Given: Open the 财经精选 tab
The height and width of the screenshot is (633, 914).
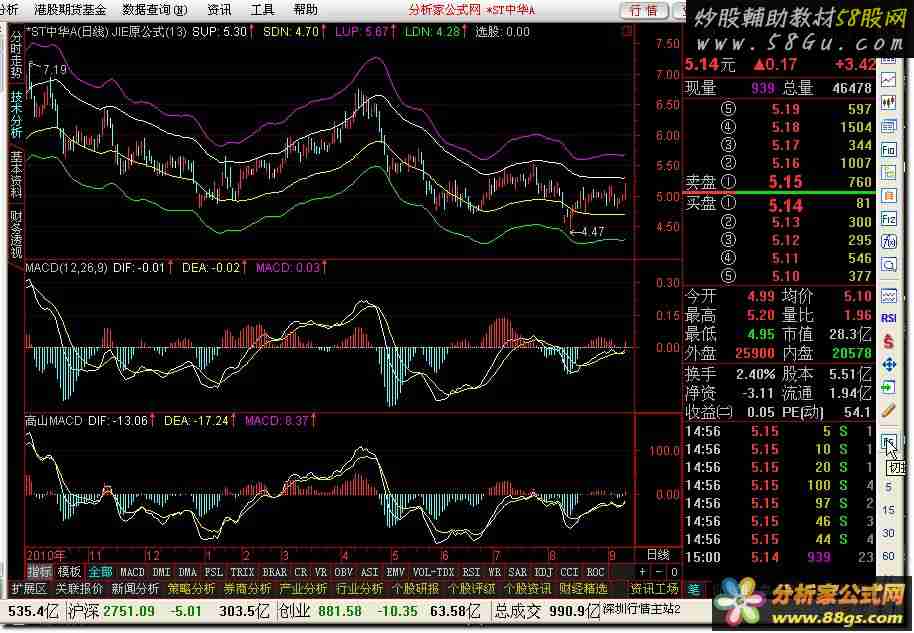Looking at the screenshot, I should [583, 589].
